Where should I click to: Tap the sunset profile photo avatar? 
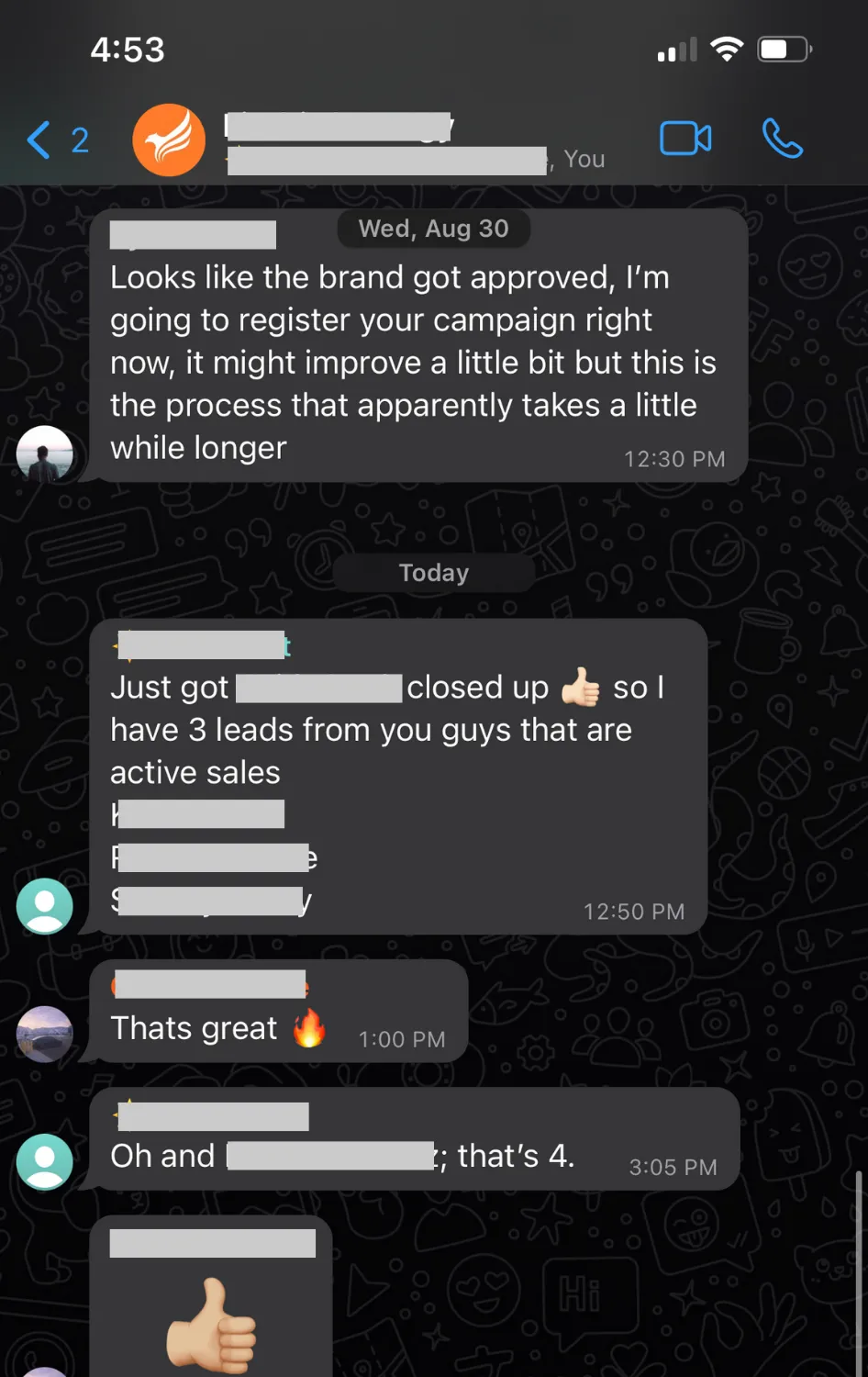44,453
